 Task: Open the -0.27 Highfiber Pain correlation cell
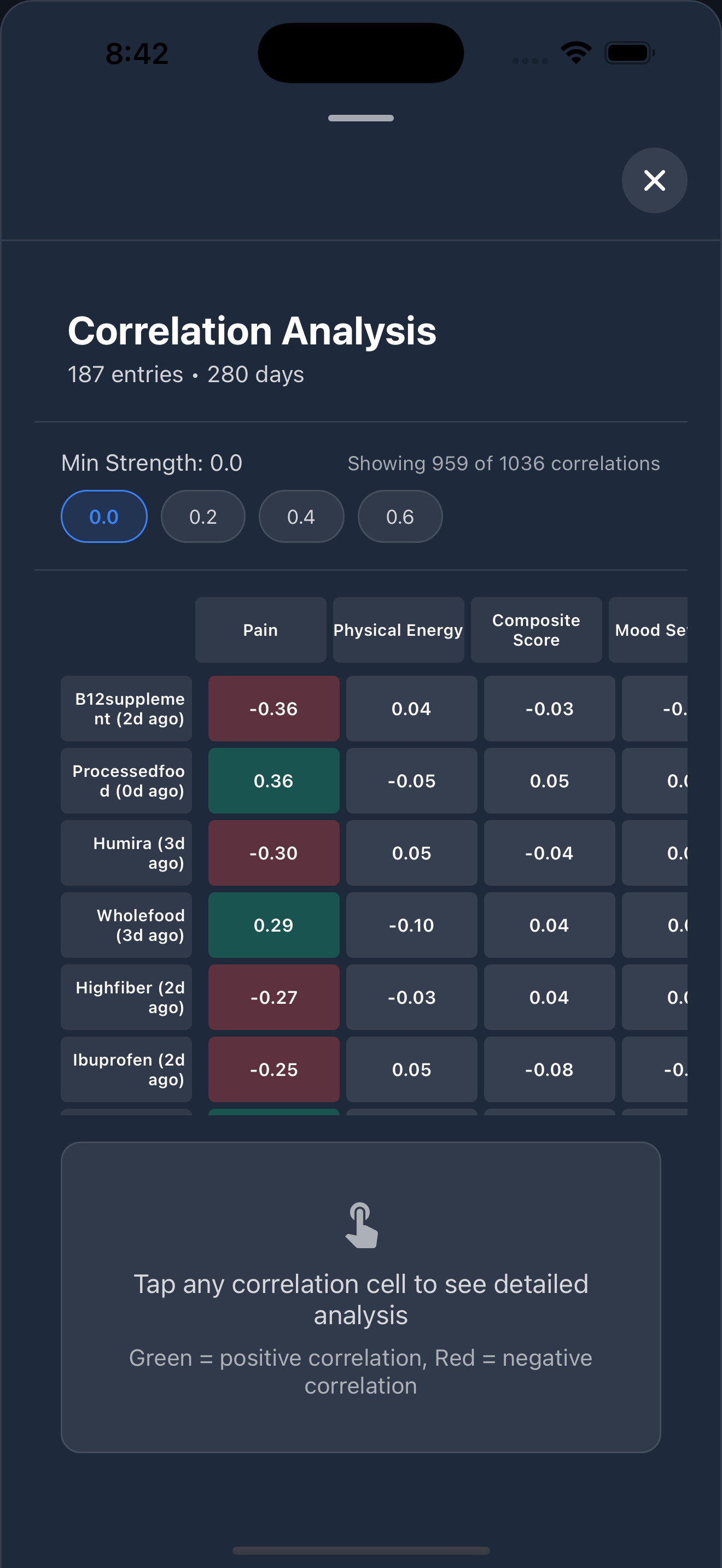coord(274,997)
